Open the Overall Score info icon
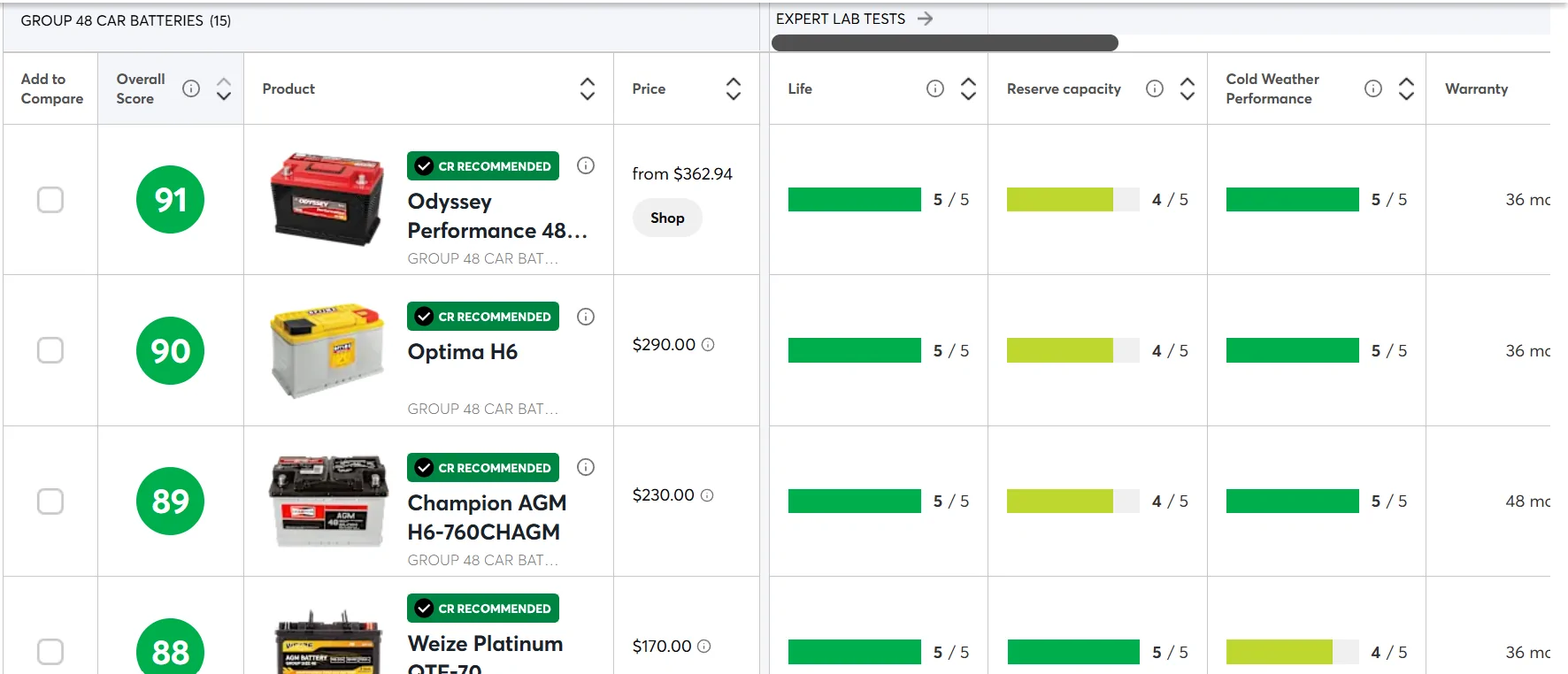The width and height of the screenshot is (1568, 674). [x=191, y=88]
